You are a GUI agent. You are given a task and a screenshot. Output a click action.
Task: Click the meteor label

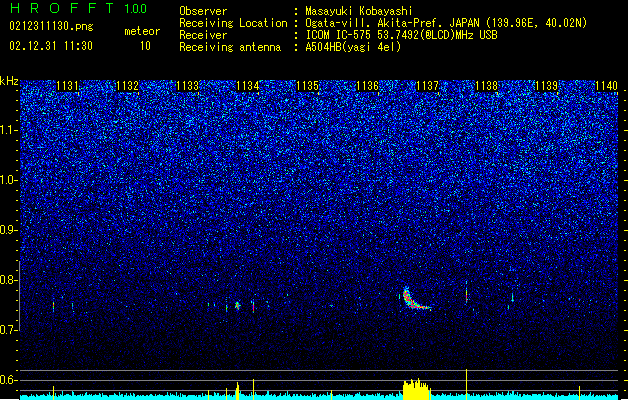tap(142, 31)
